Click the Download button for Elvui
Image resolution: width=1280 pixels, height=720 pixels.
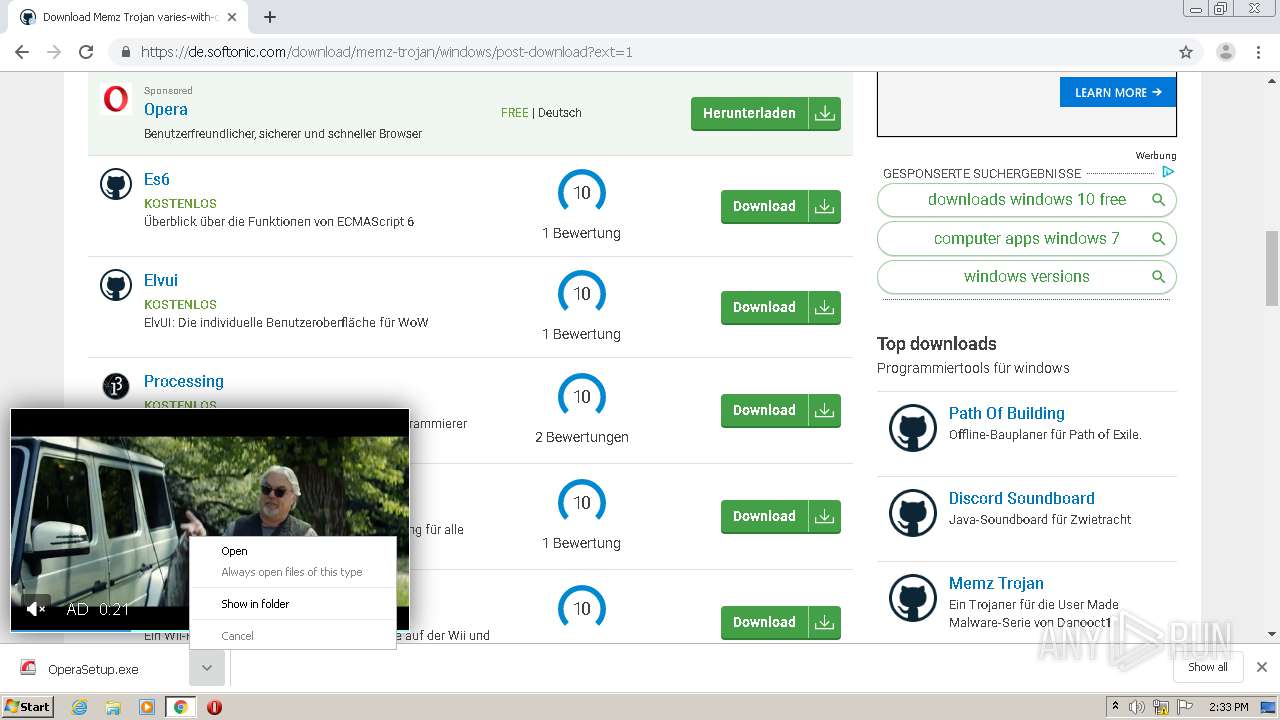coord(781,307)
